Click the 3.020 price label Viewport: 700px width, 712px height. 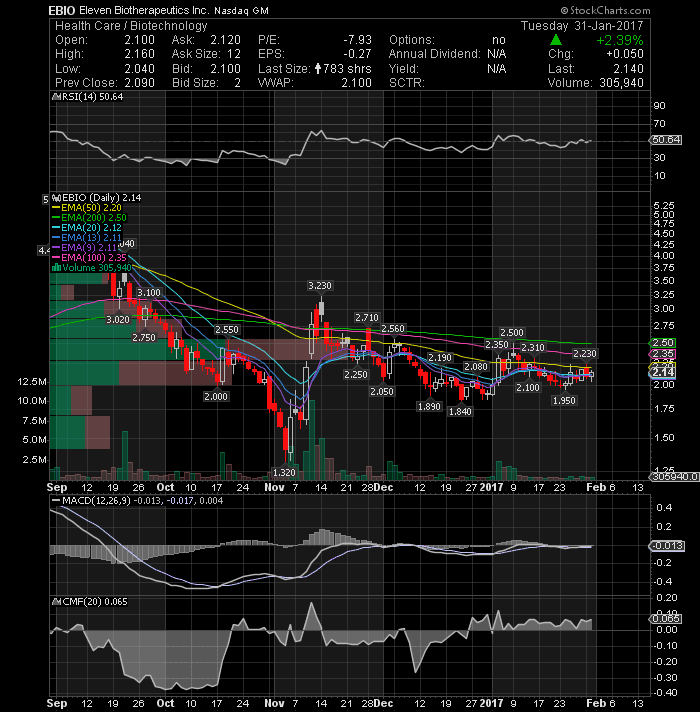point(118,320)
